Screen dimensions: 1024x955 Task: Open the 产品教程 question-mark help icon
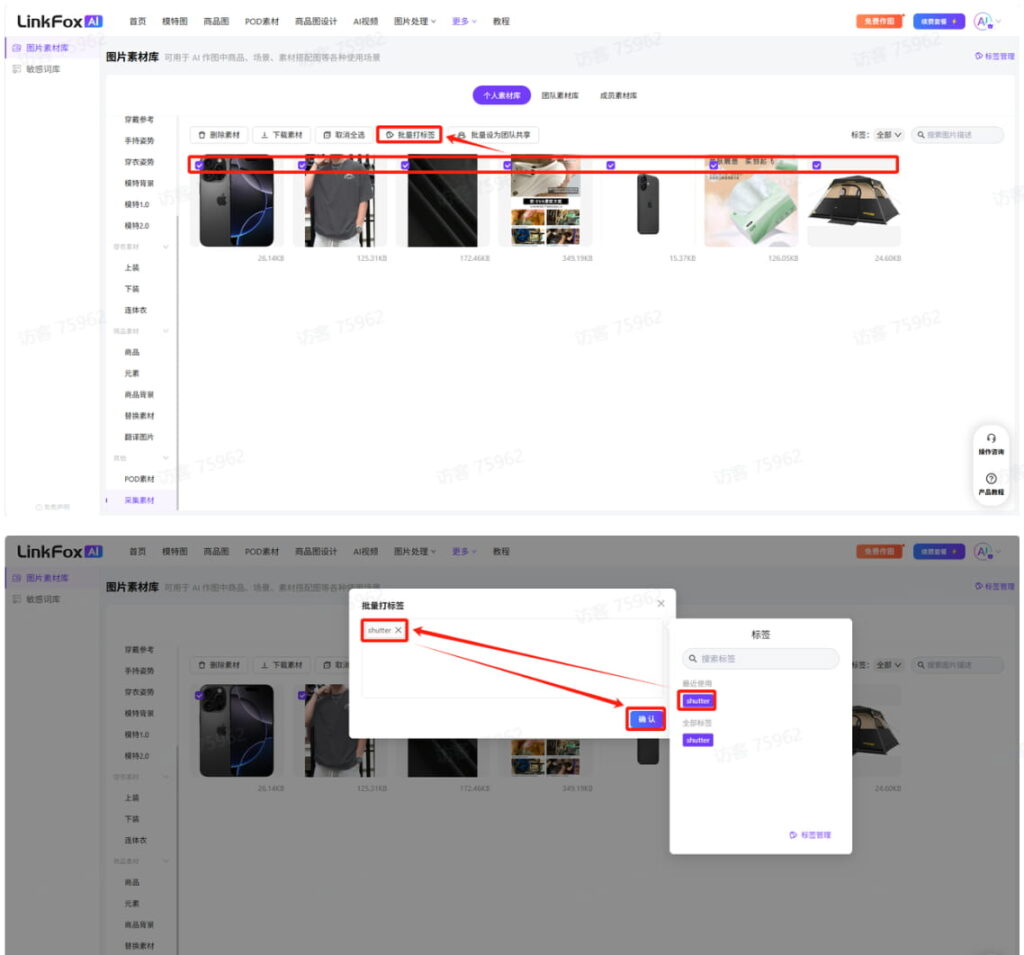(991, 479)
